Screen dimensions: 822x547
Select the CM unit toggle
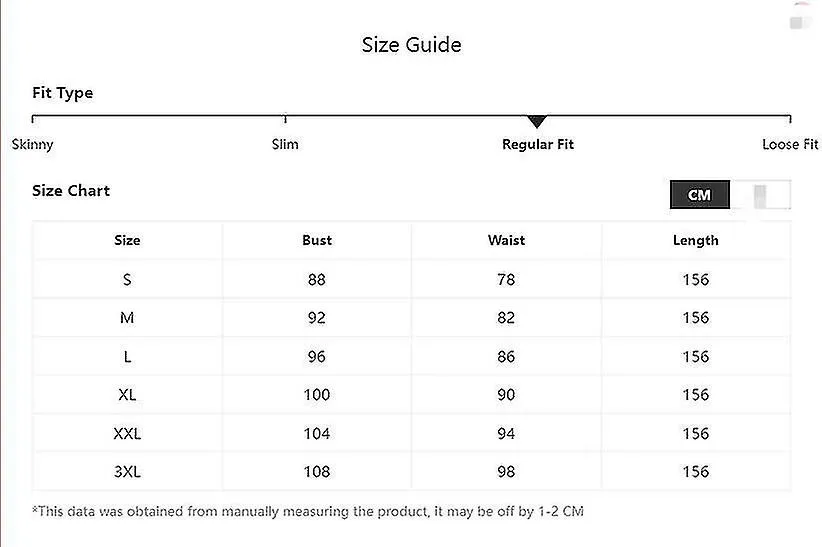[x=699, y=195]
